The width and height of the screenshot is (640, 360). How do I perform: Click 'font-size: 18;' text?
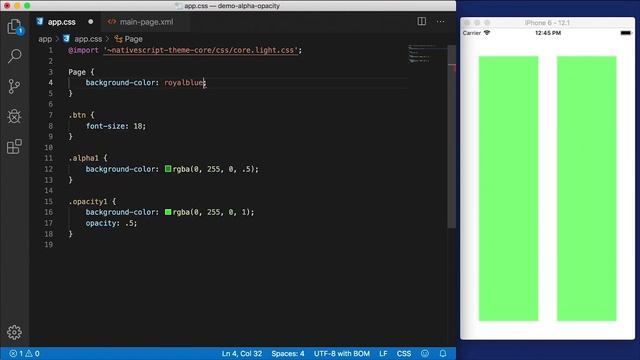point(116,126)
